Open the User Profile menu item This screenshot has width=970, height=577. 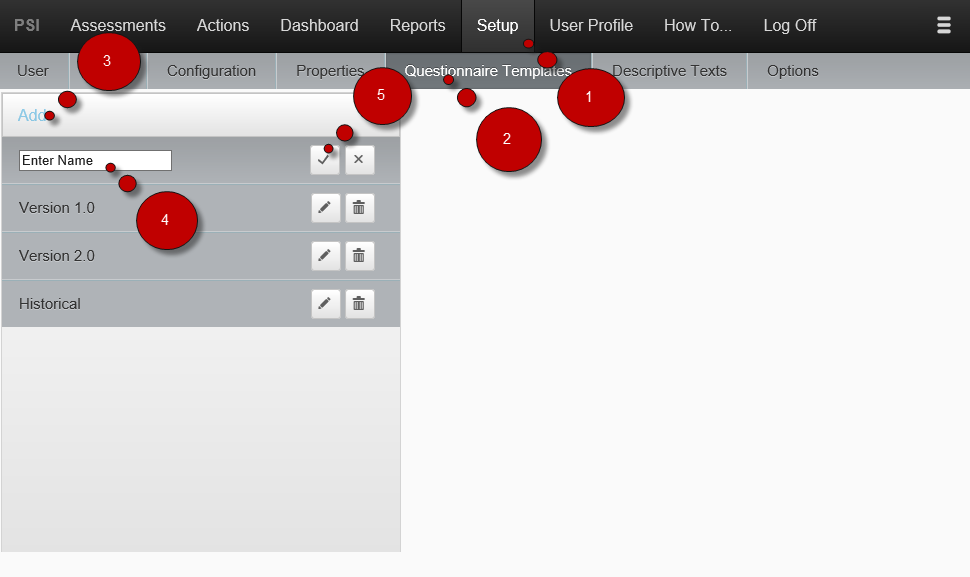591,25
